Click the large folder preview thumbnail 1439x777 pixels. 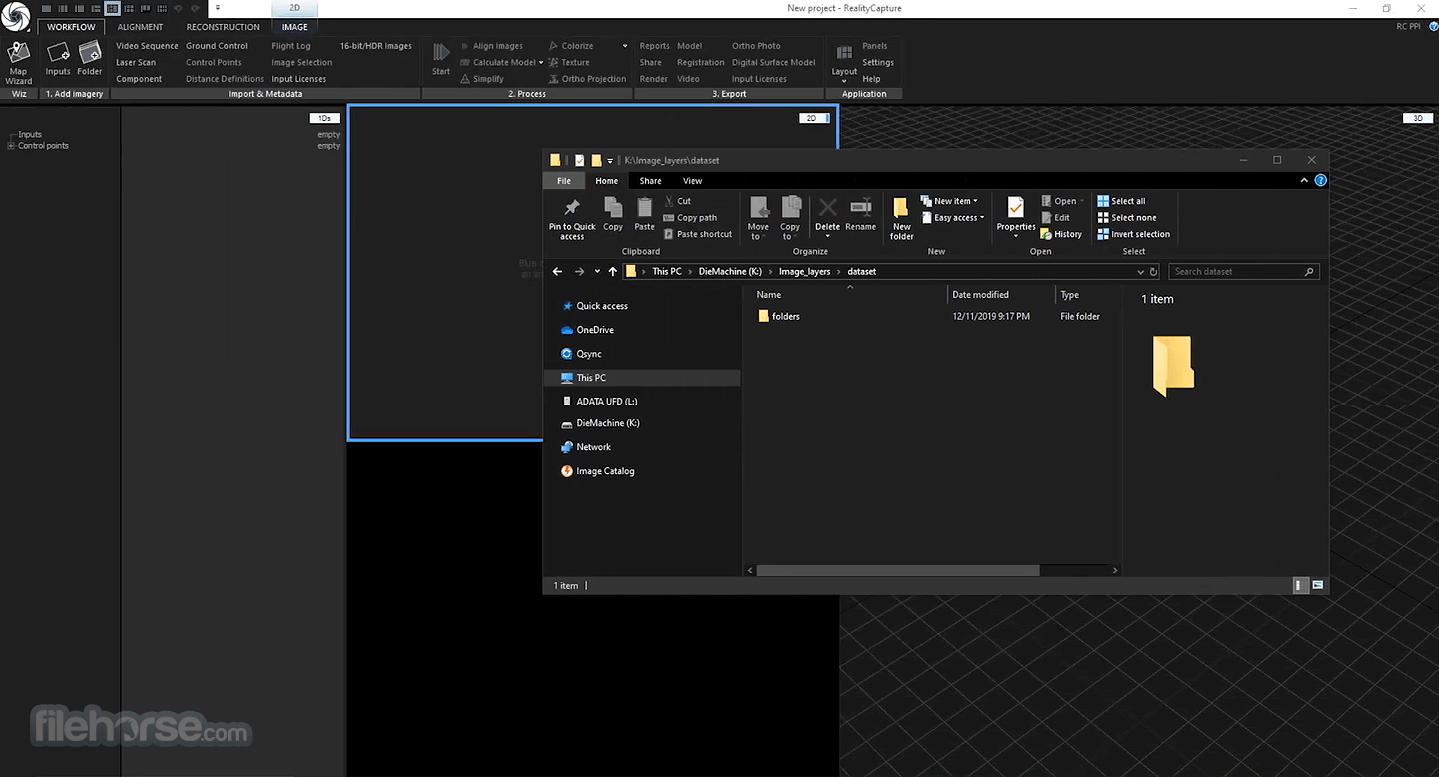pos(1173,366)
